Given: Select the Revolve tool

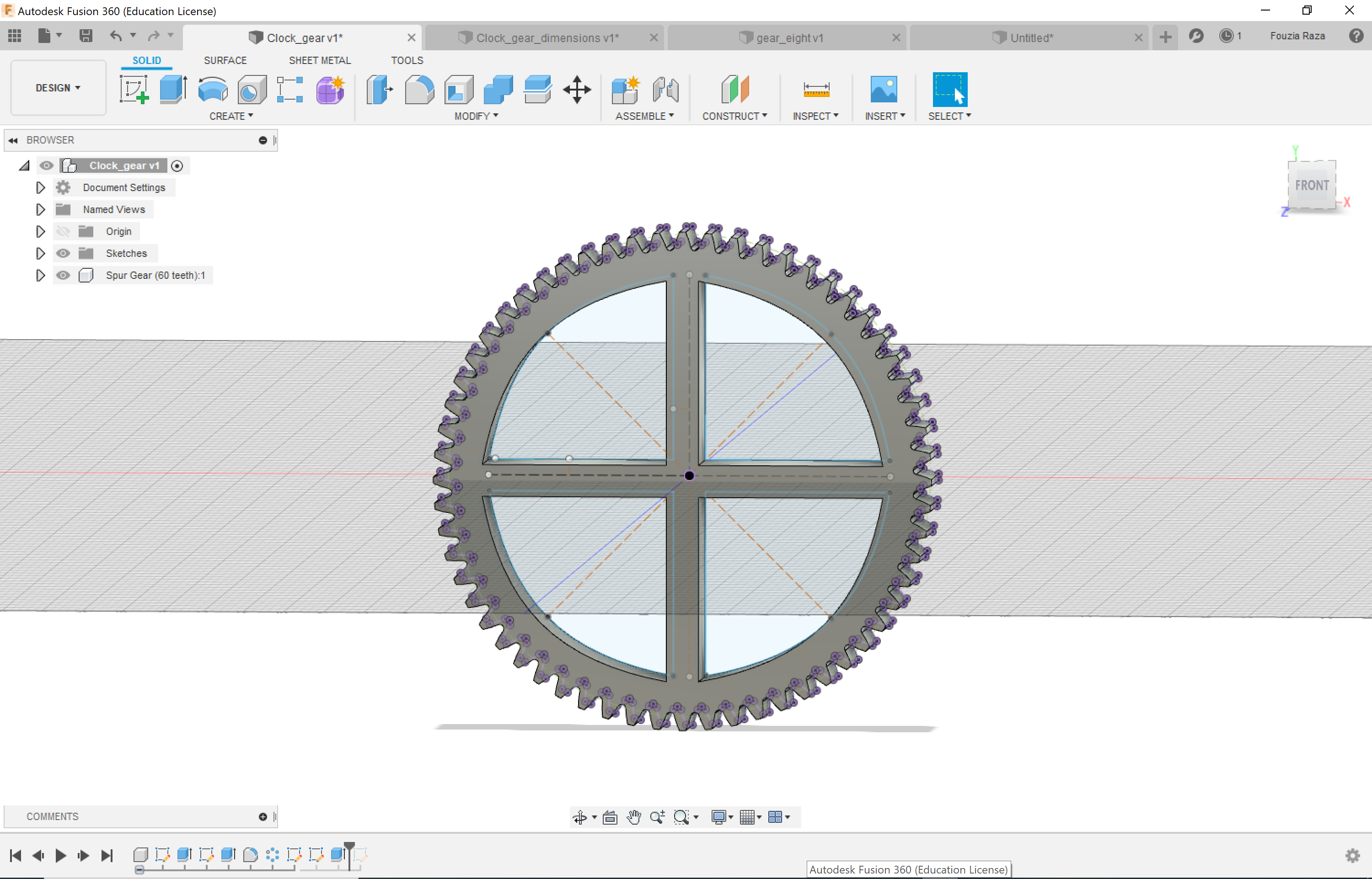Looking at the screenshot, I should [213, 90].
